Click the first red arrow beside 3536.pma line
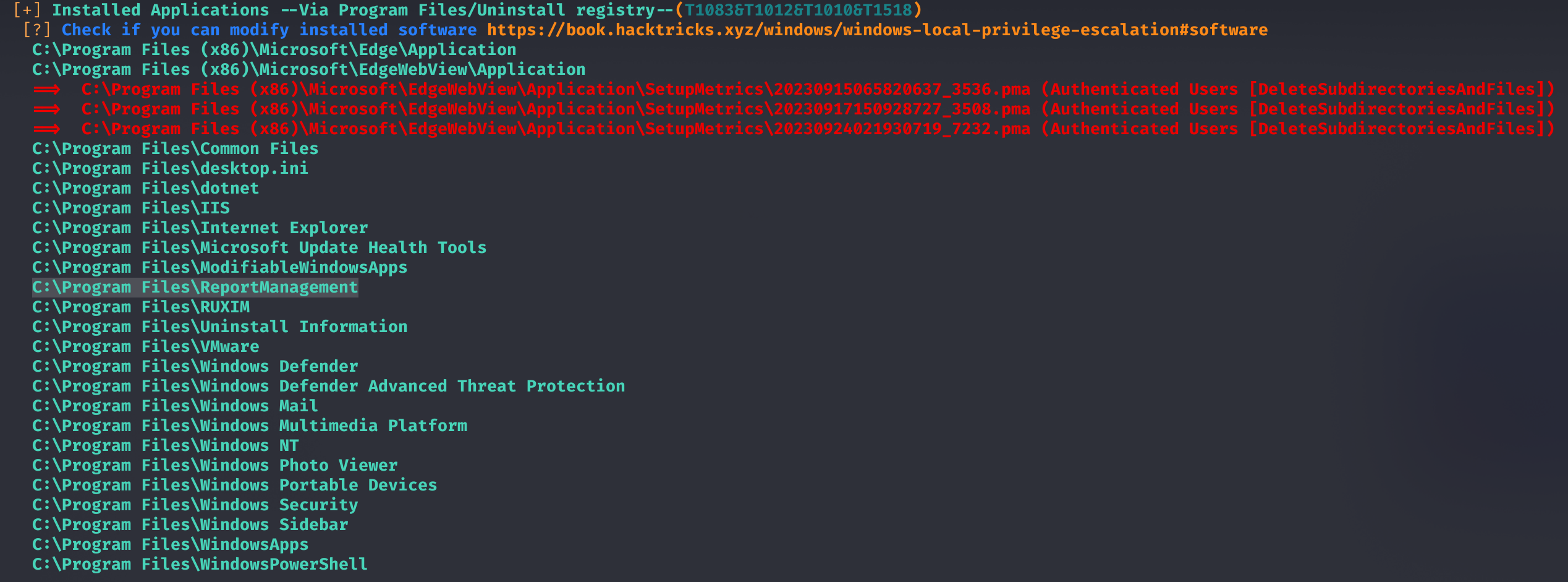Screen dimensions: 1568x582 (x=47, y=90)
